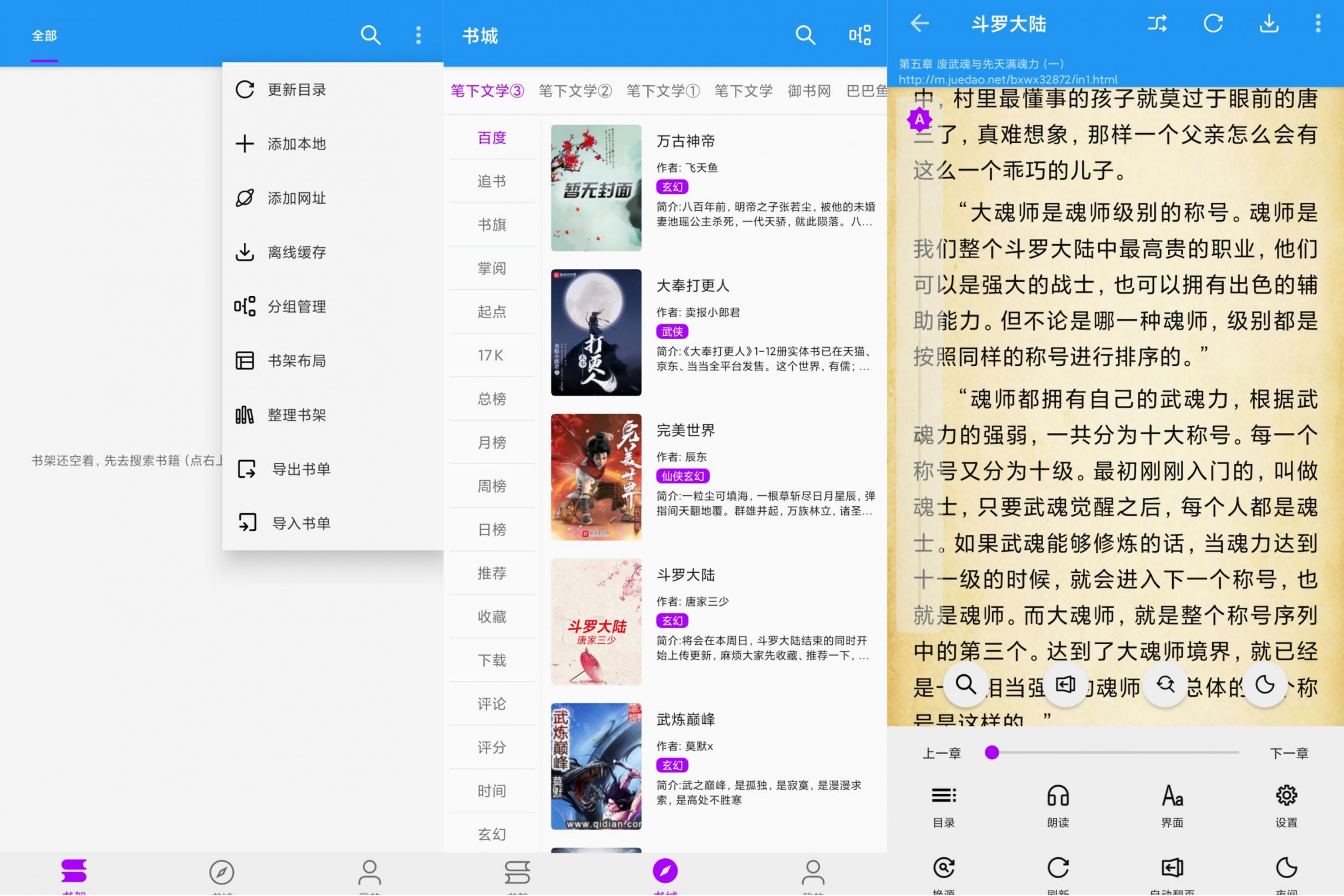The height and width of the screenshot is (896, 1344).
Task: Switch to the 笔下文学② source tab
Action: 574,90
